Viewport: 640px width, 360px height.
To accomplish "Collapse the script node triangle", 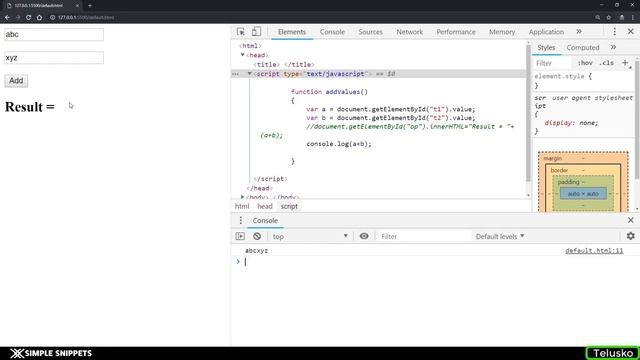I will (249, 74).
